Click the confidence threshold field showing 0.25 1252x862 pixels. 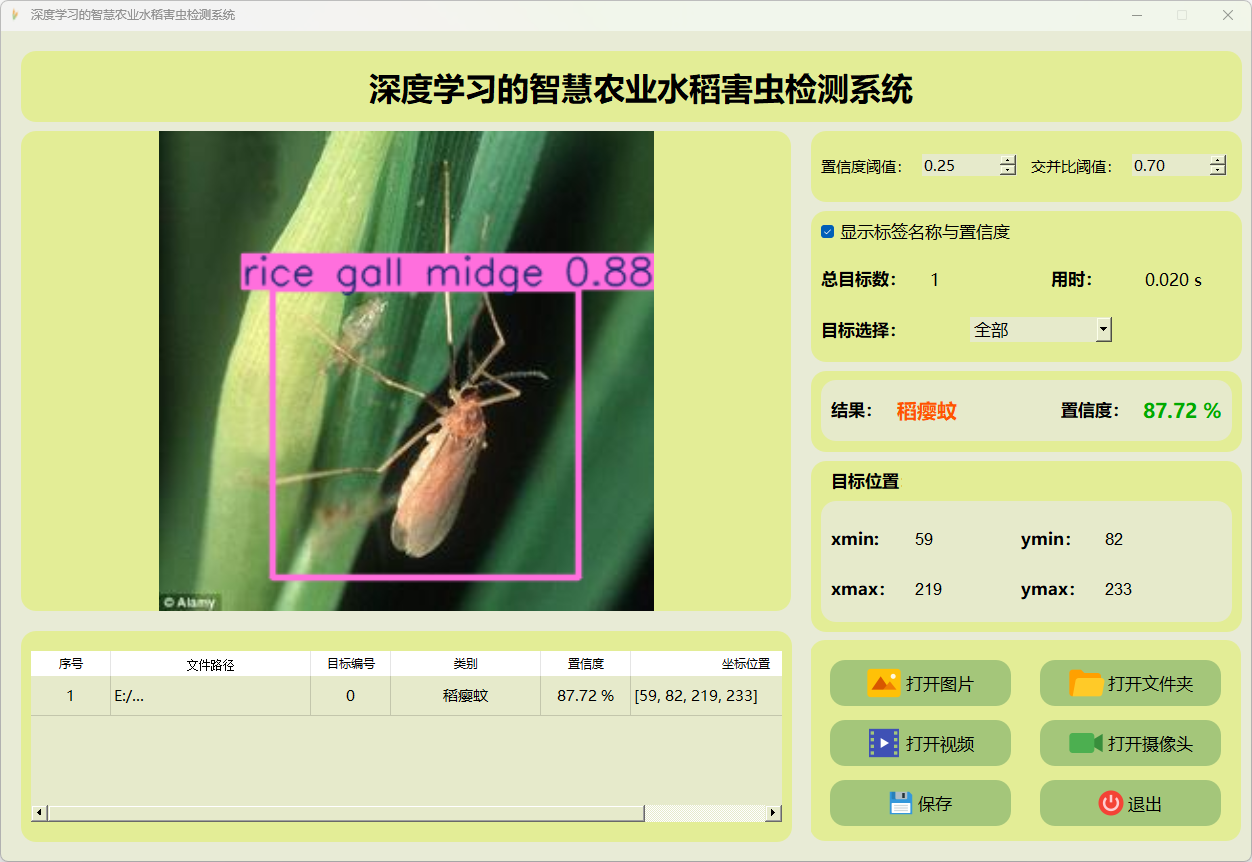tap(958, 166)
